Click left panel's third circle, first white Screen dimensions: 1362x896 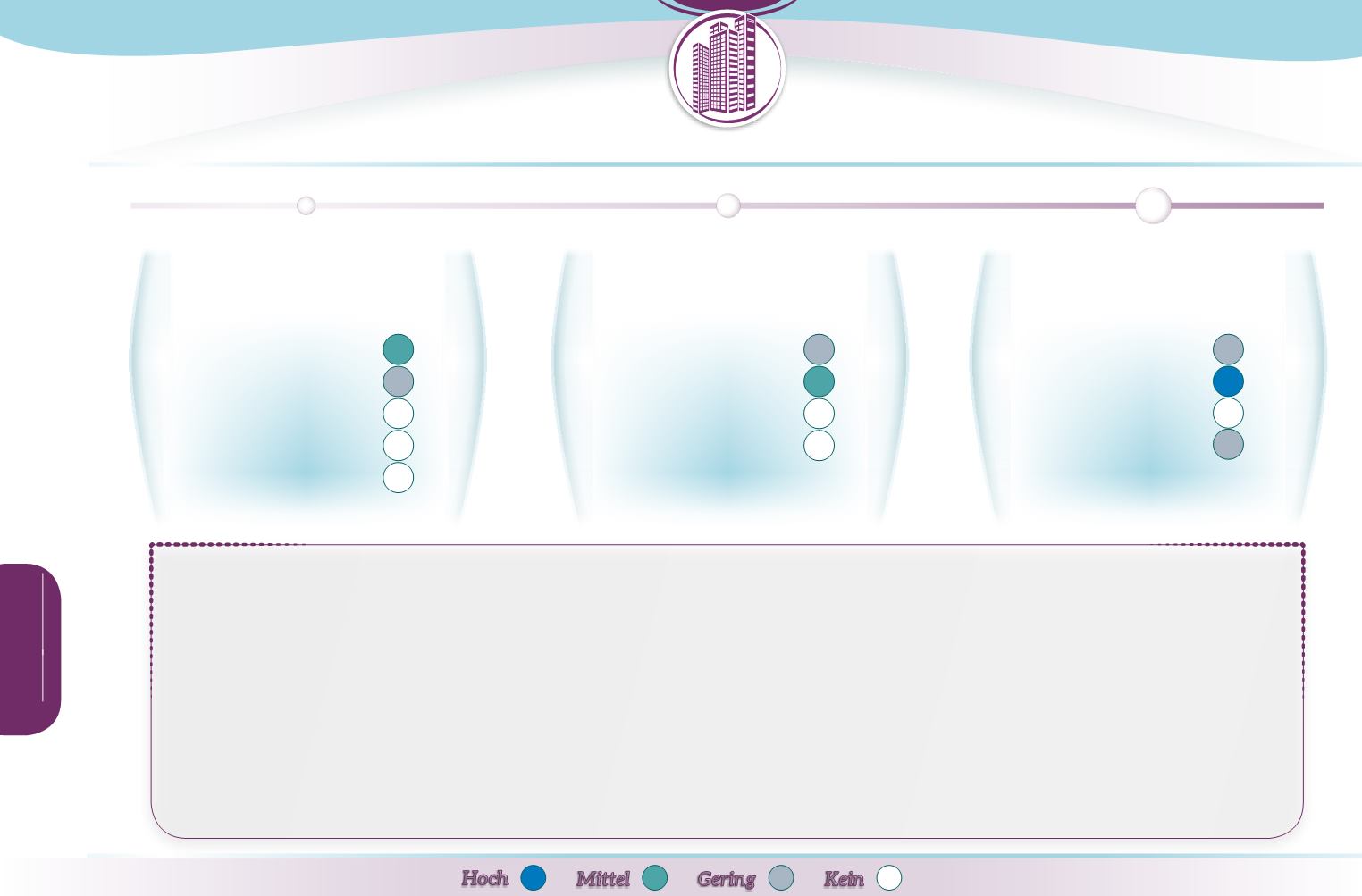coord(399,414)
